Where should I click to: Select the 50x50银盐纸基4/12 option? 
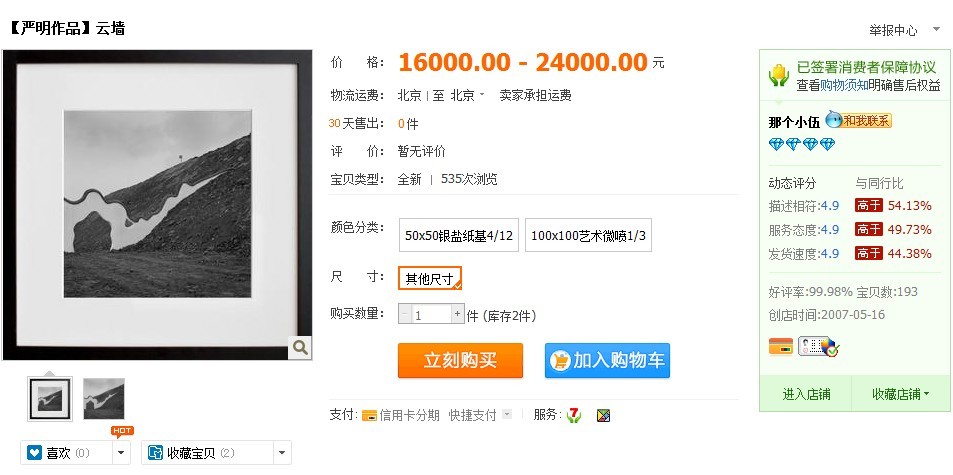click(459, 235)
